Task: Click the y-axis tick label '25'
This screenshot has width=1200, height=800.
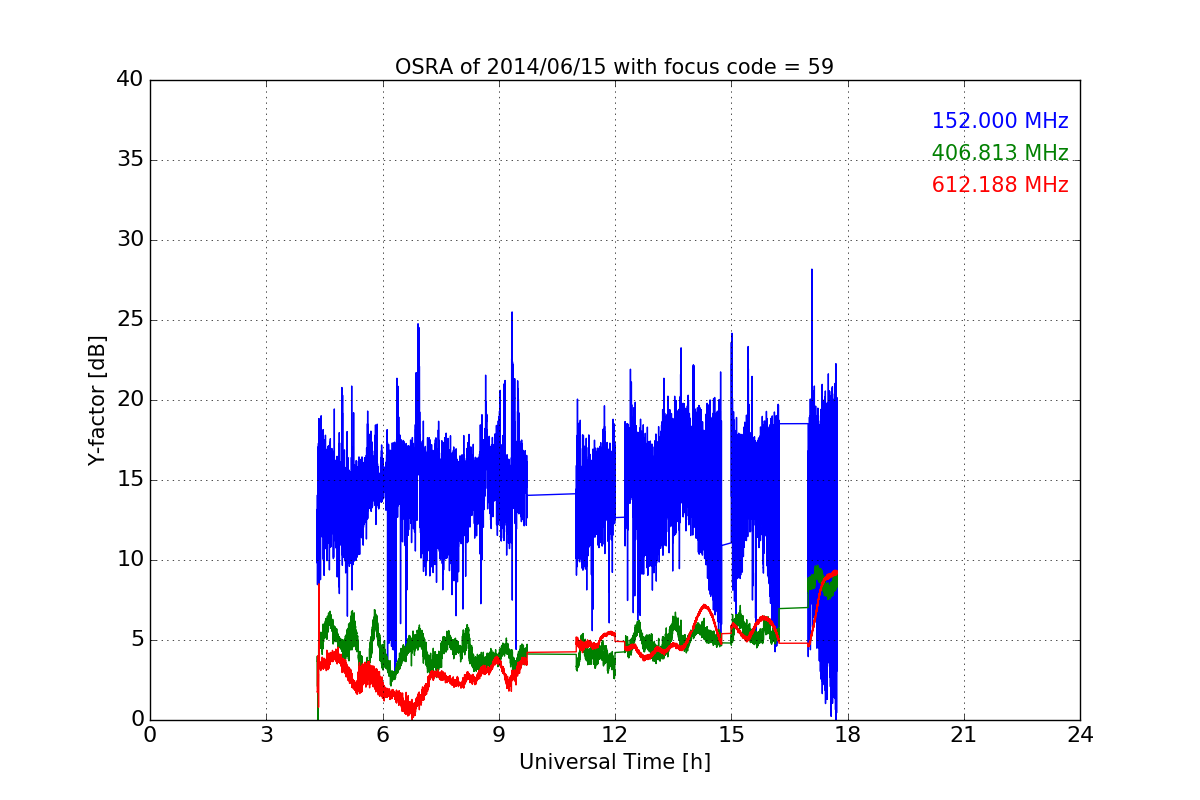Action: coord(130,320)
